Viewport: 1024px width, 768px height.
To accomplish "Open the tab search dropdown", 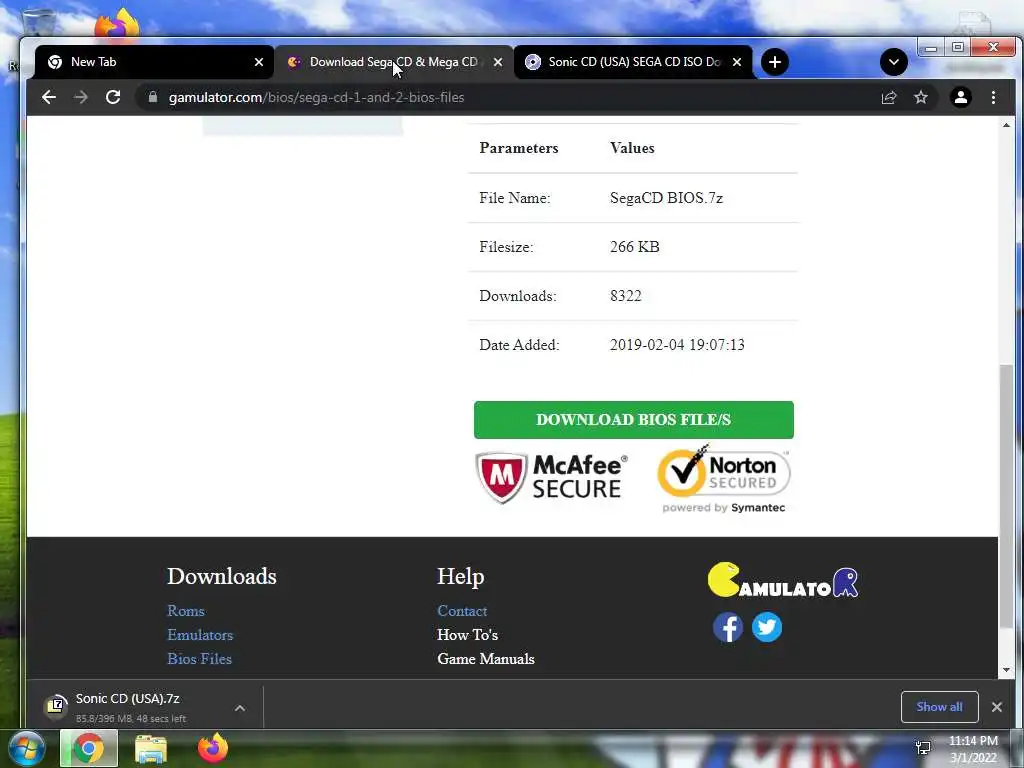I will [x=893, y=62].
